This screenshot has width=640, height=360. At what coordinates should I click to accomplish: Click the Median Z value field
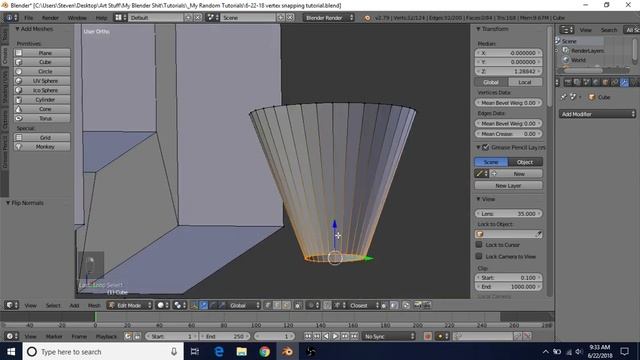(x=509, y=71)
